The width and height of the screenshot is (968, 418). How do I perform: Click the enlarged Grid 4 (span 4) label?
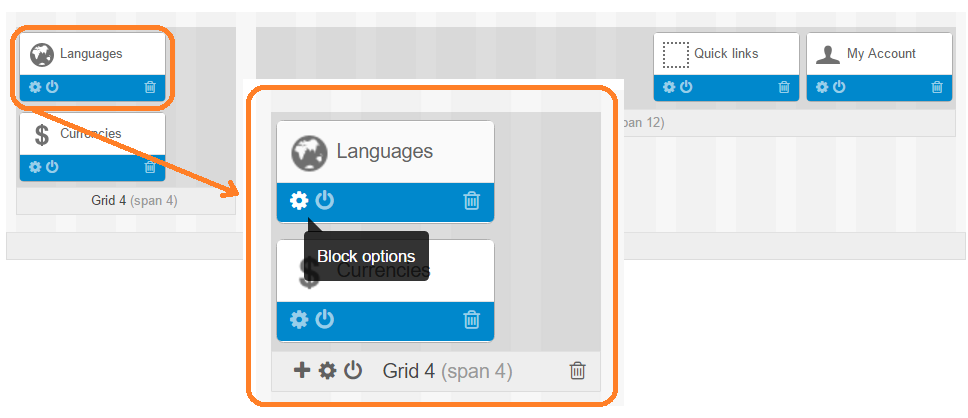click(448, 371)
